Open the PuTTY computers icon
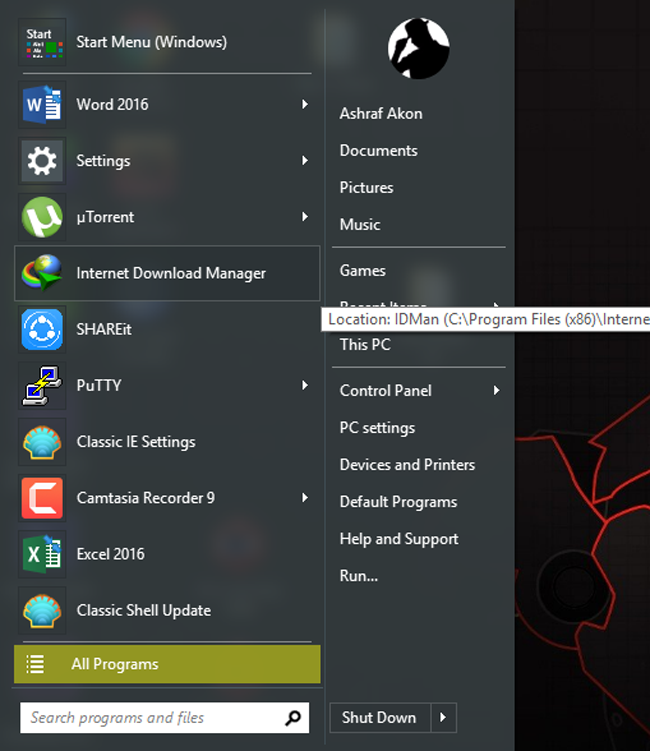Image resolution: width=650 pixels, height=751 pixels. click(42, 386)
